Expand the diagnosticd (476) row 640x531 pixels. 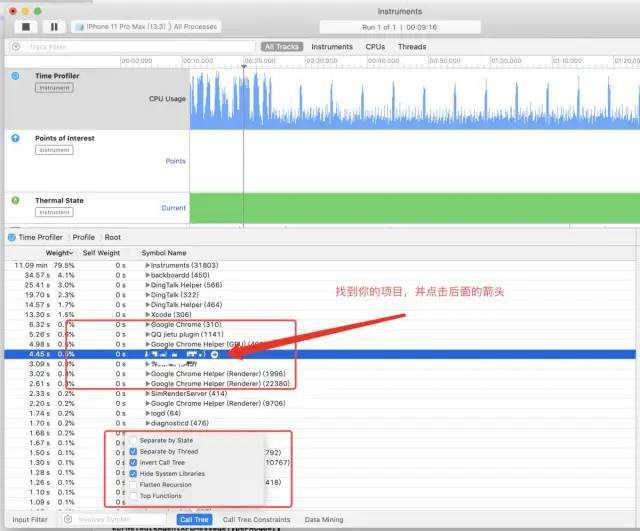pyautogui.click(x=148, y=423)
